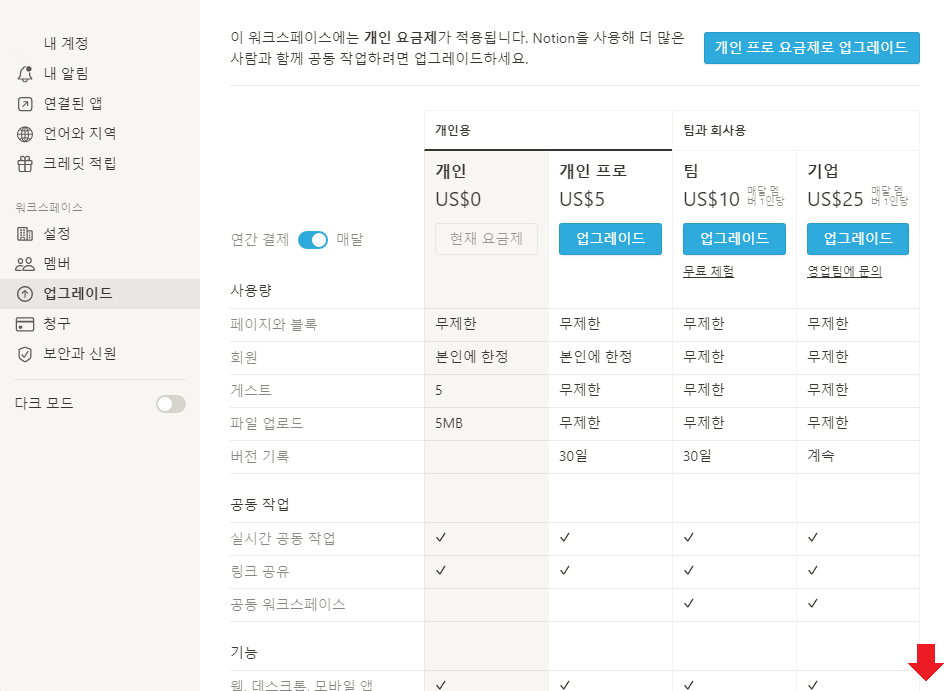Screen dimensions: 950x691
Task: Click checkmark for 실시간 공동 작업 under 기업
Action: 813,537
